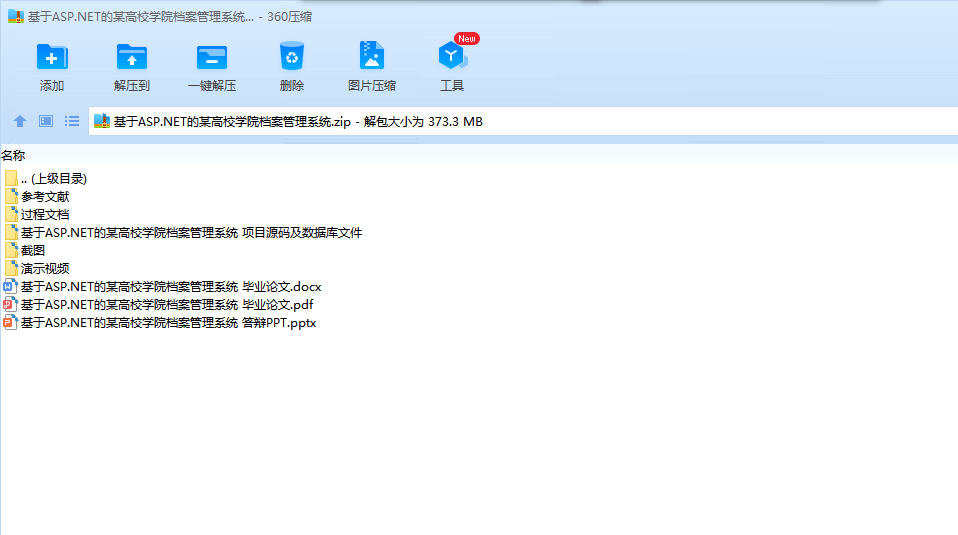Click the PowerPoint icon of 答辩PPT.pptx

[10, 322]
